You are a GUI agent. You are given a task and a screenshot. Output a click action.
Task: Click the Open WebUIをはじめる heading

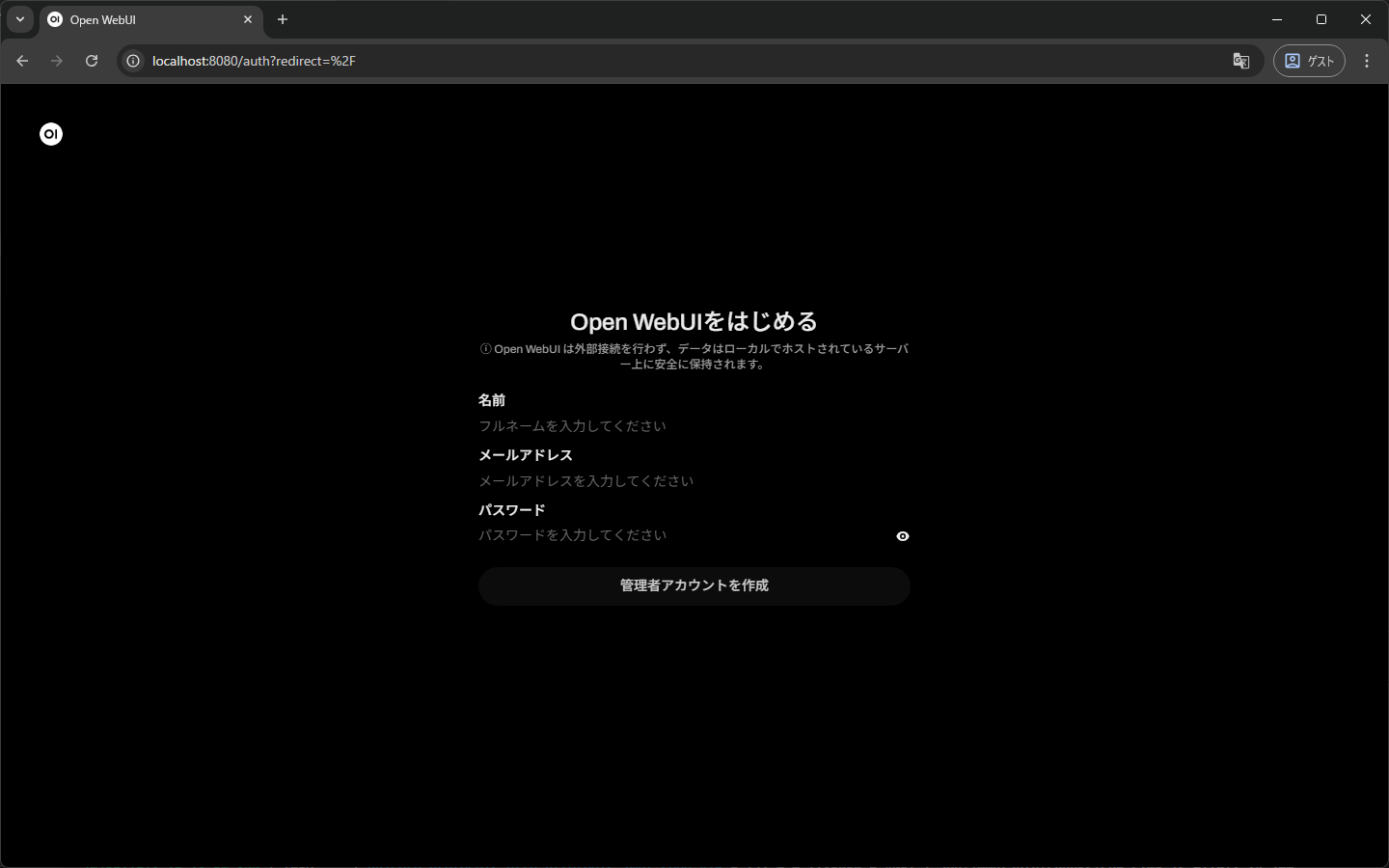point(694,321)
